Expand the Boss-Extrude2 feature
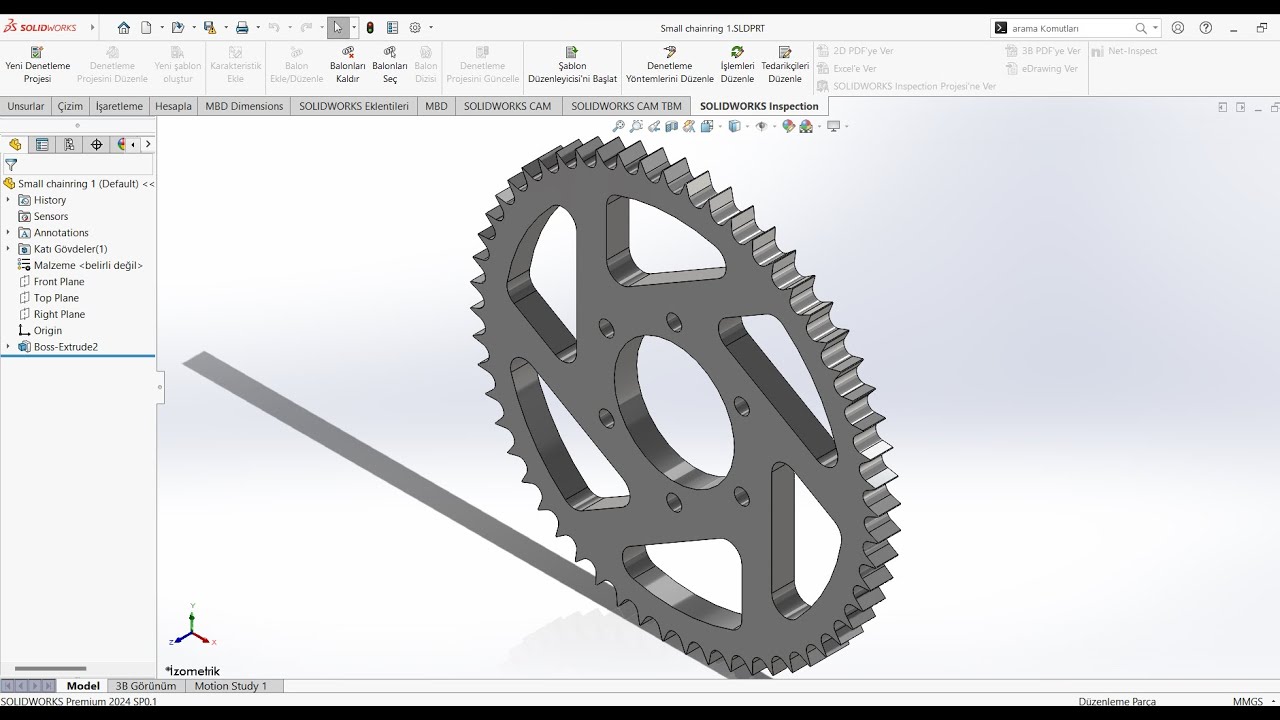The height and width of the screenshot is (720, 1280). coord(8,347)
